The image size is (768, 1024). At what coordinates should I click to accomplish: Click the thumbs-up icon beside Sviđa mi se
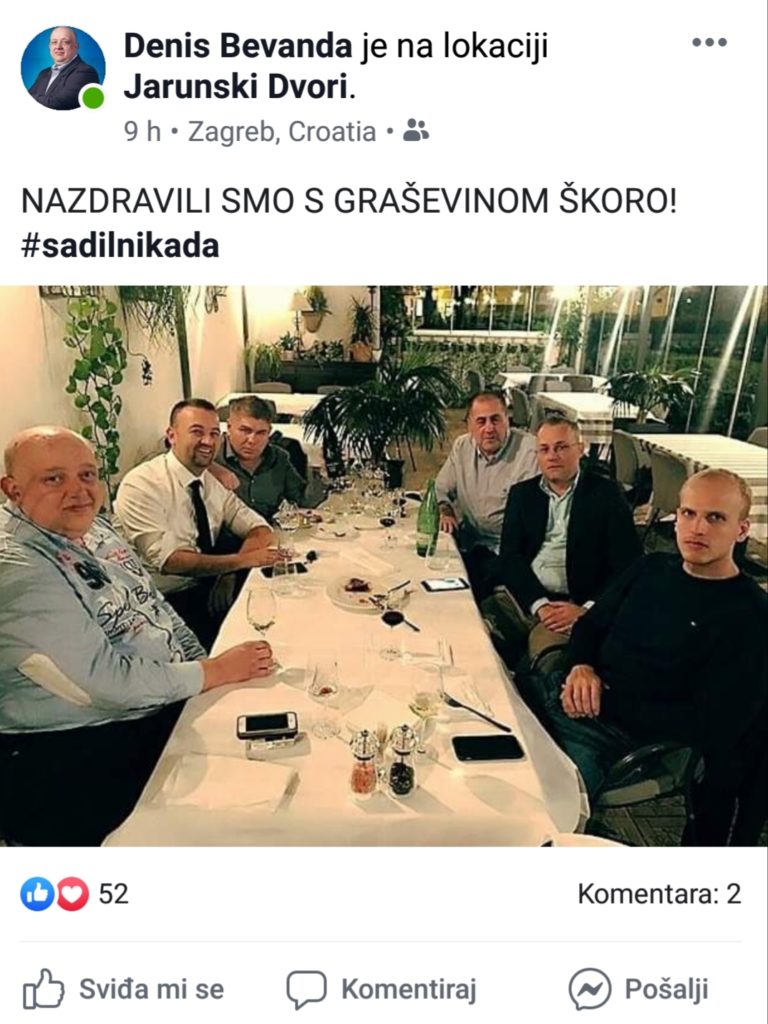(44, 989)
